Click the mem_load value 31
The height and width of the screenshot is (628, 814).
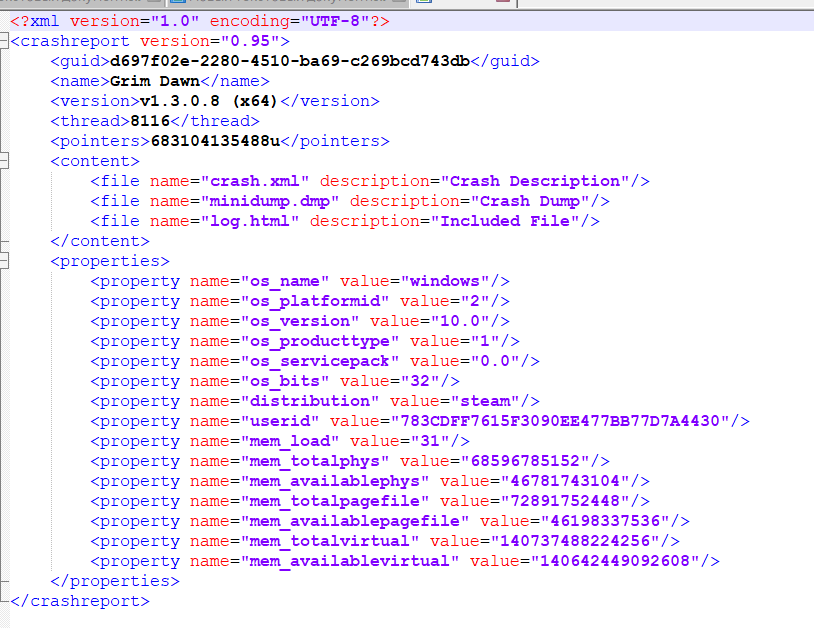pos(430,441)
